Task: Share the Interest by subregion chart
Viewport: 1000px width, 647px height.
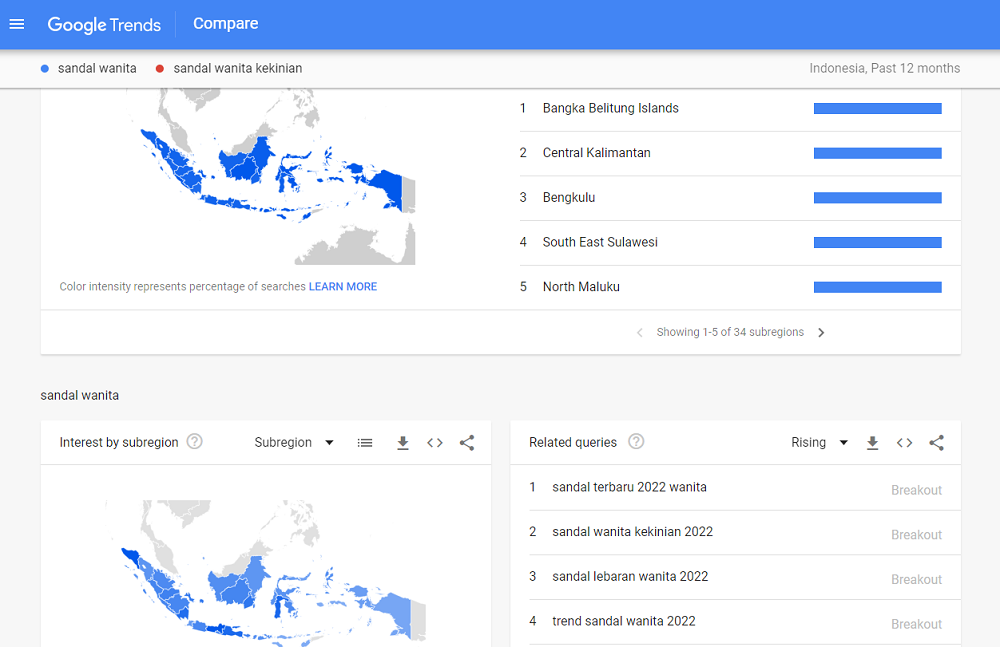Action: (467, 443)
